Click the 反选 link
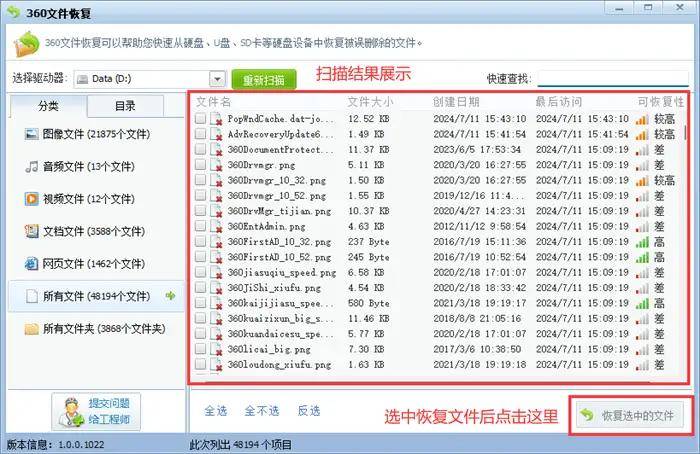 [x=309, y=411]
